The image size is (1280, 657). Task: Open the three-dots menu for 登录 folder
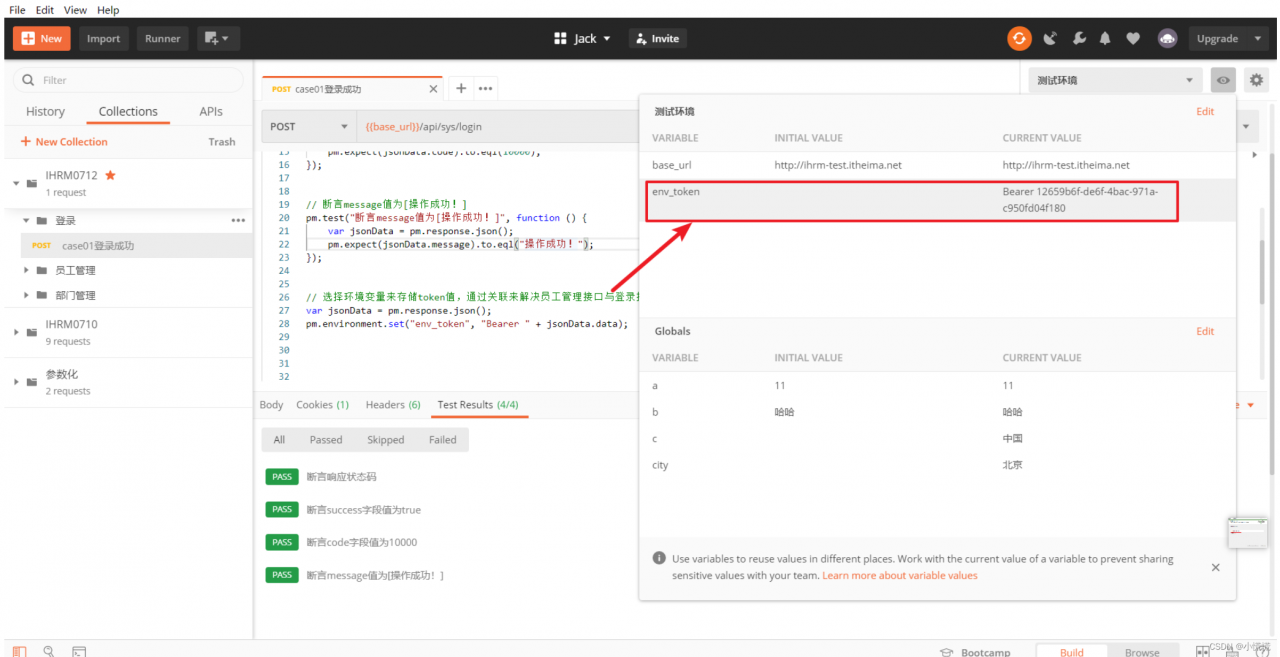pyautogui.click(x=238, y=220)
